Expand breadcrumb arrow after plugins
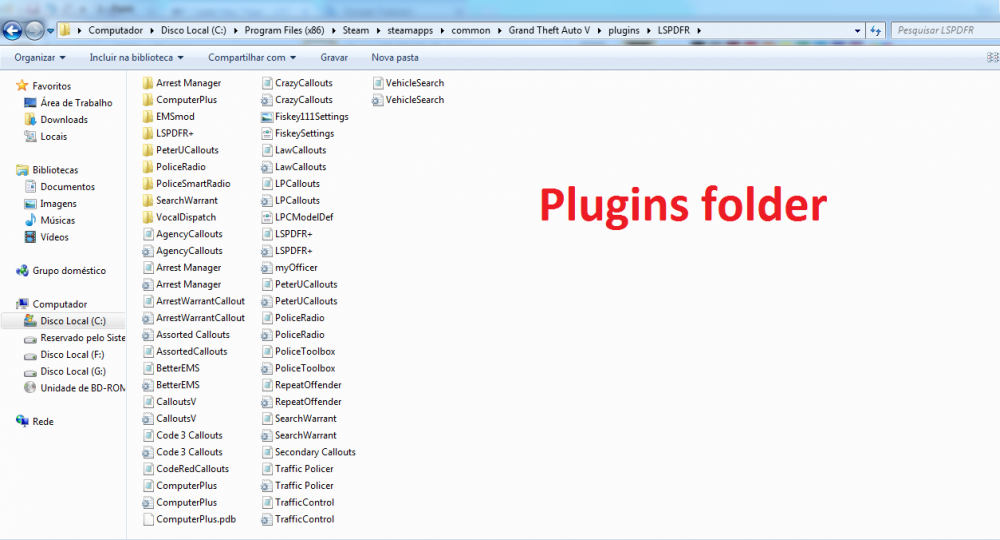Screen dimensions: 1000x540 (x=649, y=31)
